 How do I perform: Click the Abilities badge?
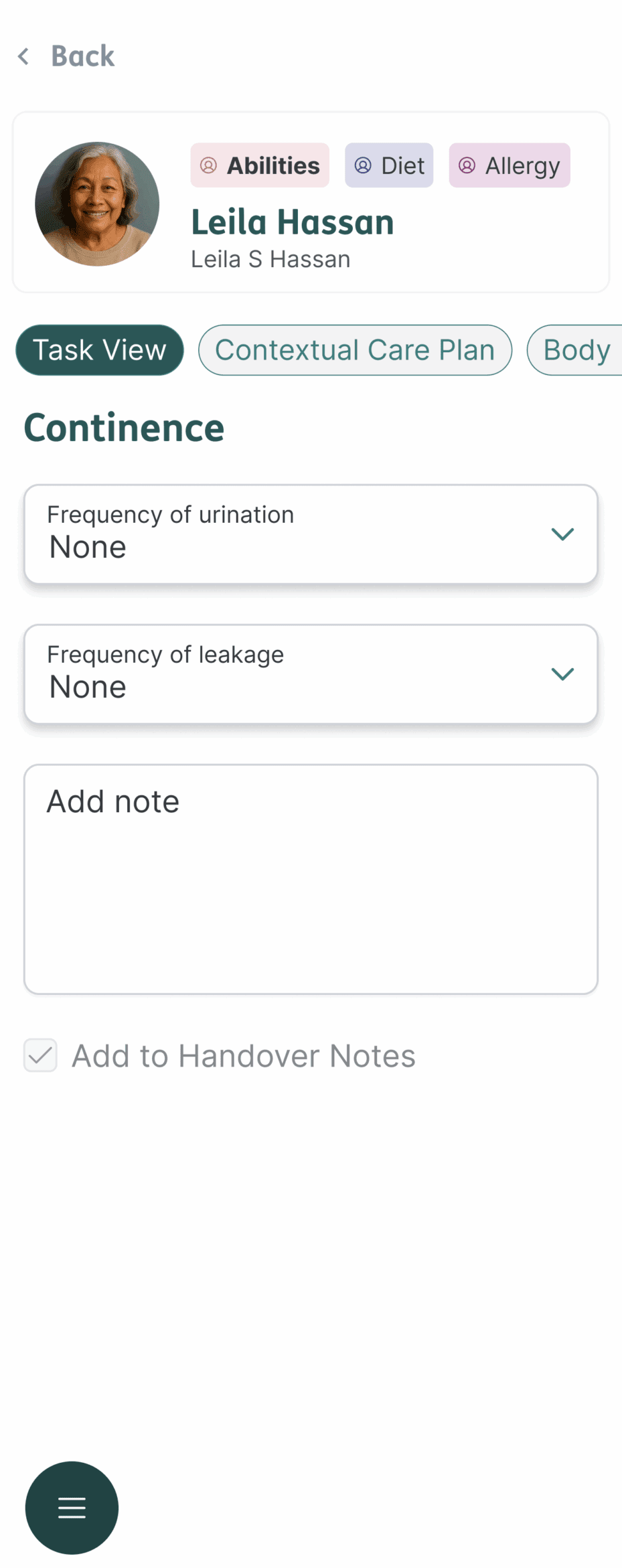260,165
